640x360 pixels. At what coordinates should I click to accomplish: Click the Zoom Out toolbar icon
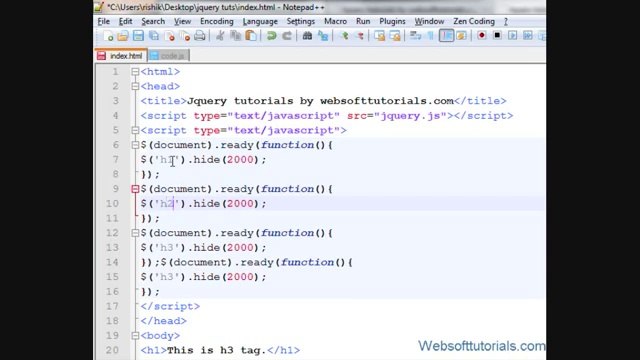click(360, 36)
